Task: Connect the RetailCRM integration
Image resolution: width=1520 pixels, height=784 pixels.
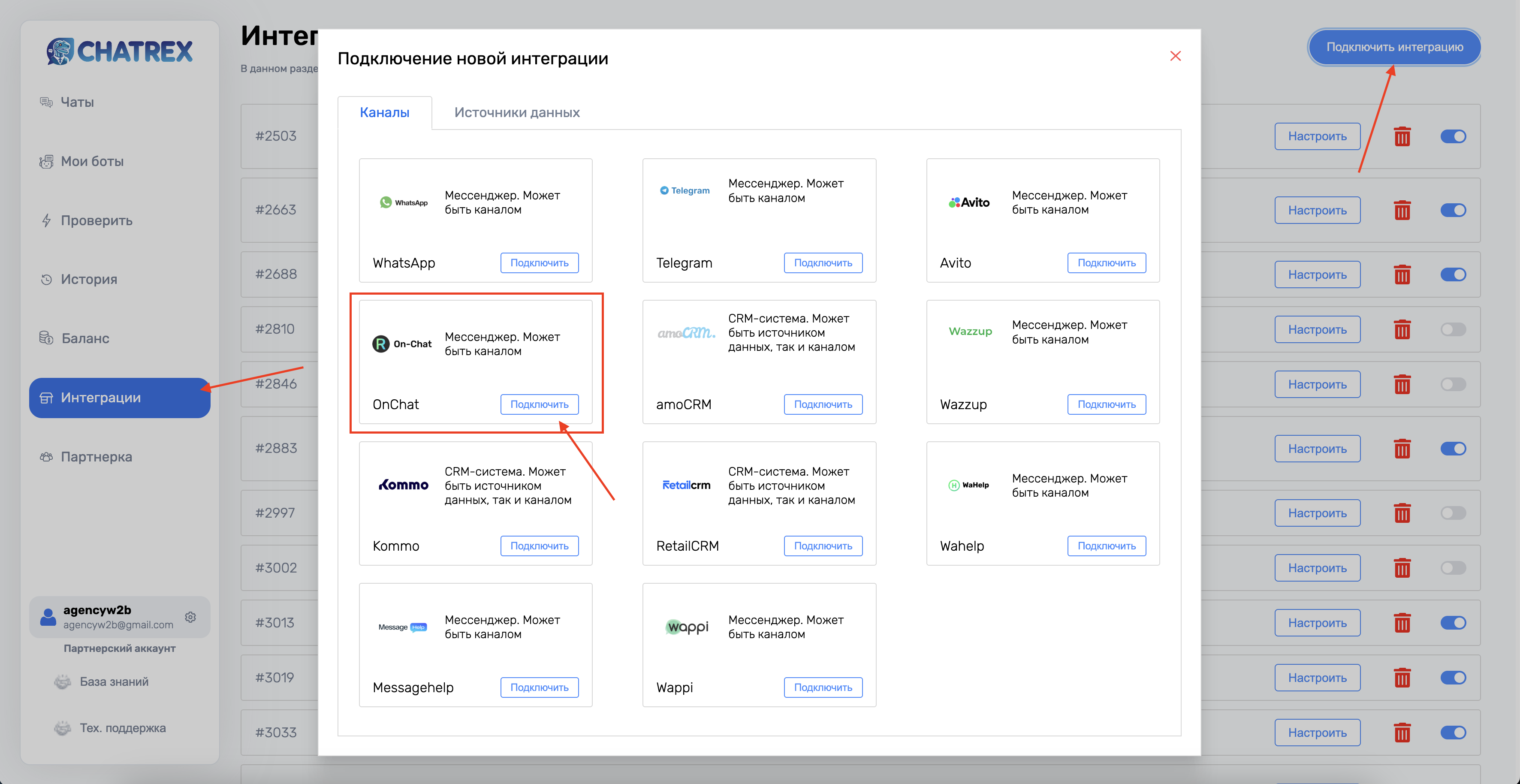Action: 823,546
